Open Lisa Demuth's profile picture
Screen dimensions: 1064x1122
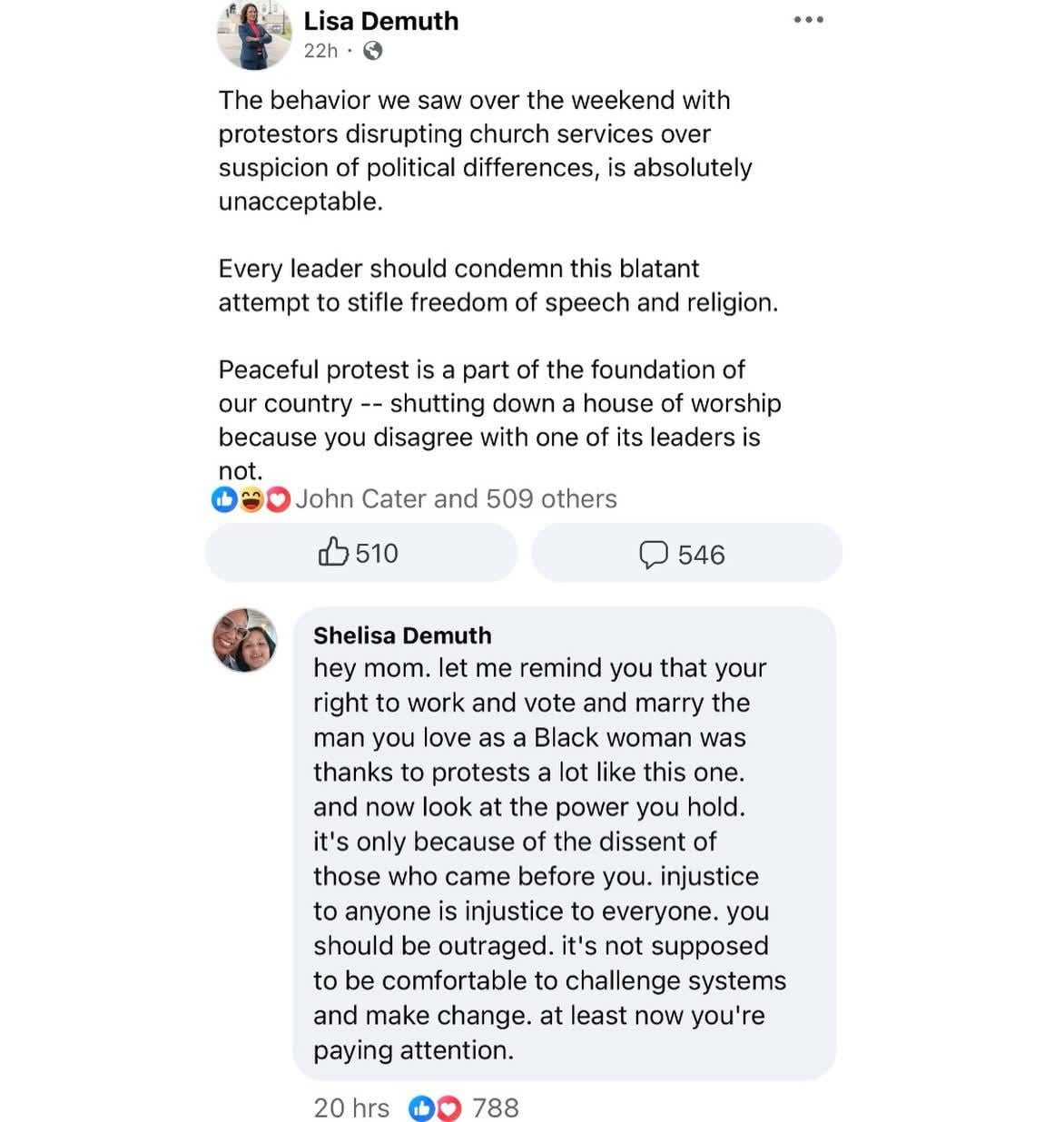click(x=255, y=35)
